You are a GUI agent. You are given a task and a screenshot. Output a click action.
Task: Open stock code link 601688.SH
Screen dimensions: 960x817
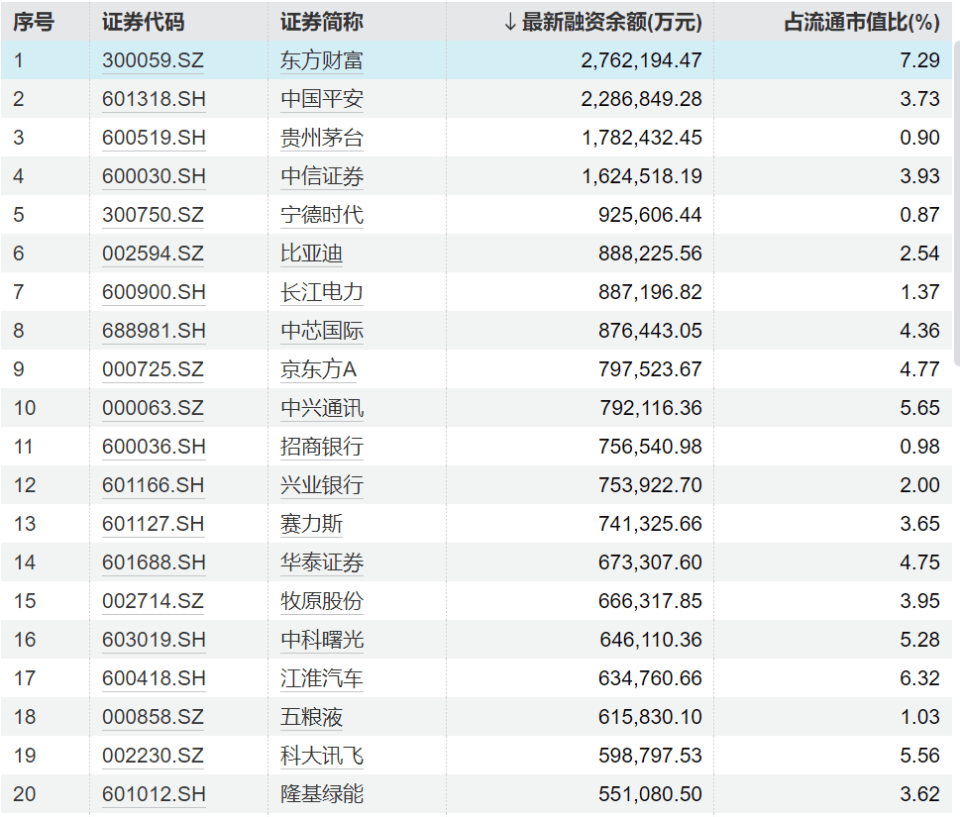pyautogui.click(x=154, y=562)
